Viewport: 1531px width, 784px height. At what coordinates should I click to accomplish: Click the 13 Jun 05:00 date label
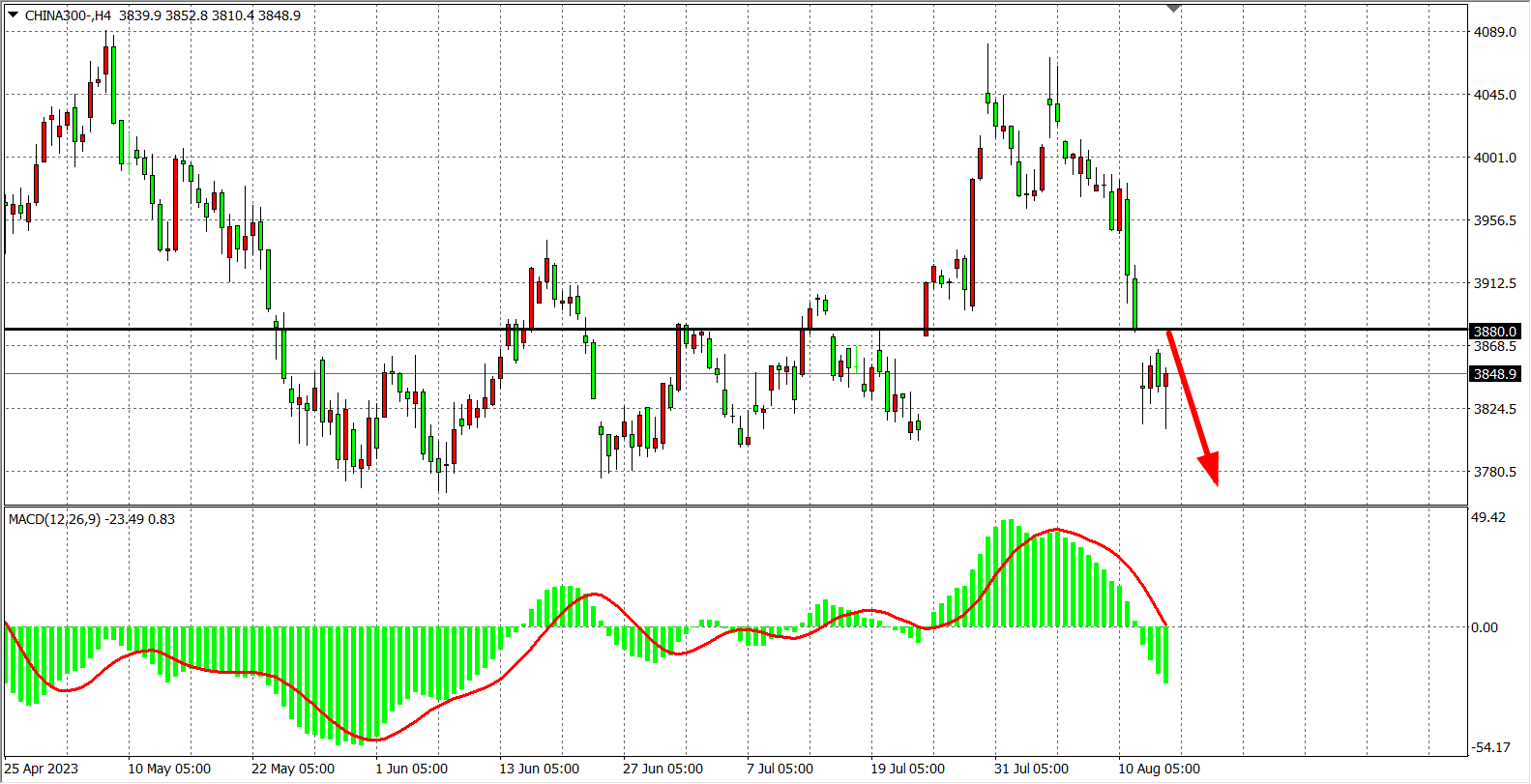539,769
